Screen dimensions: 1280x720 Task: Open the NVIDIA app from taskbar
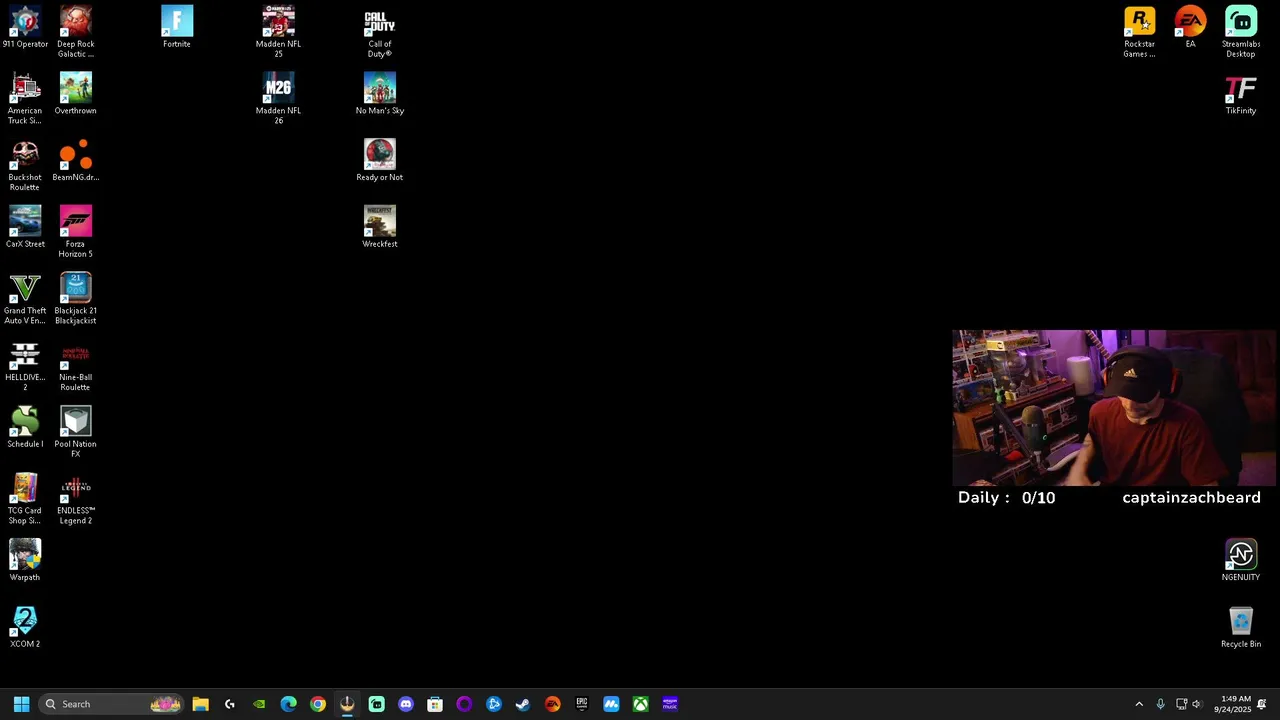pyautogui.click(x=259, y=704)
